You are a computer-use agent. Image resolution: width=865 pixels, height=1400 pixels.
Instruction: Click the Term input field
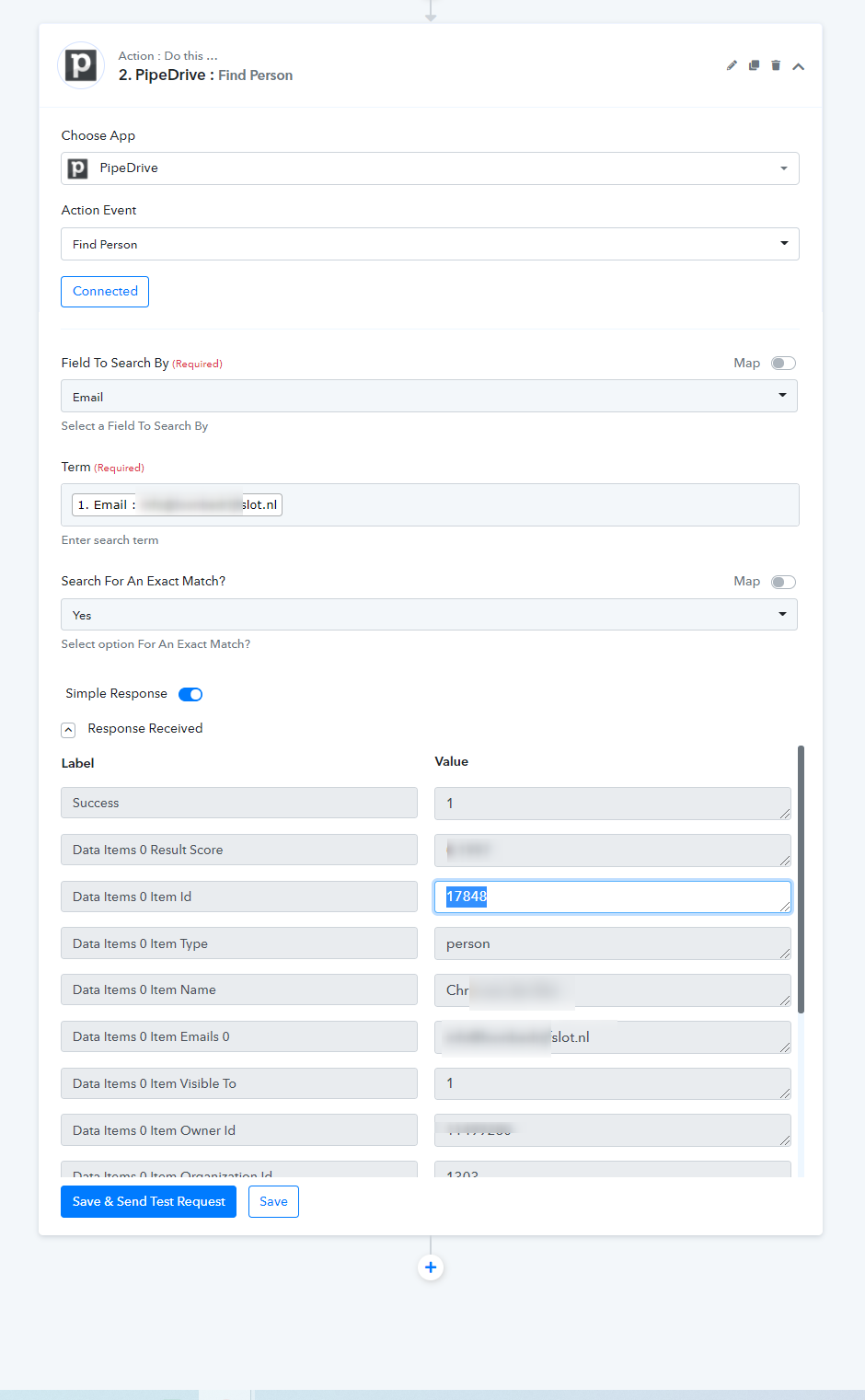click(430, 504)
